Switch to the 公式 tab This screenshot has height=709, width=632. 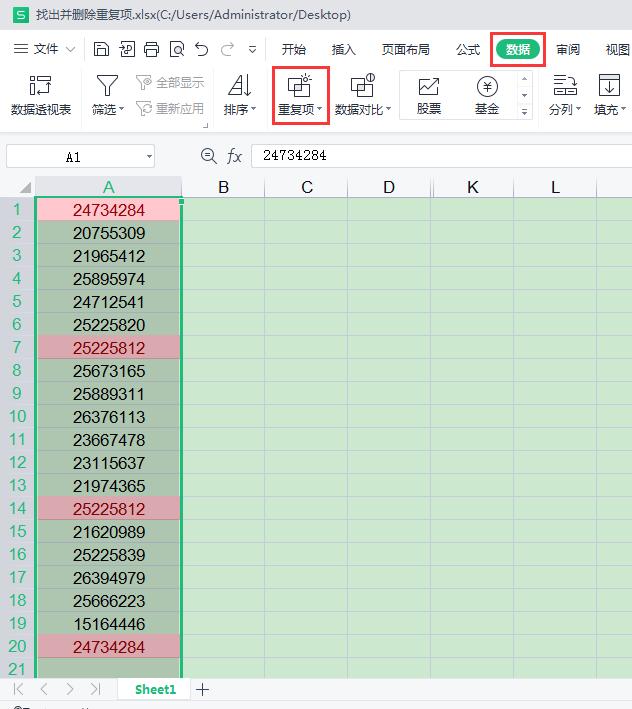pyautogui.click(x=468, y=49)
